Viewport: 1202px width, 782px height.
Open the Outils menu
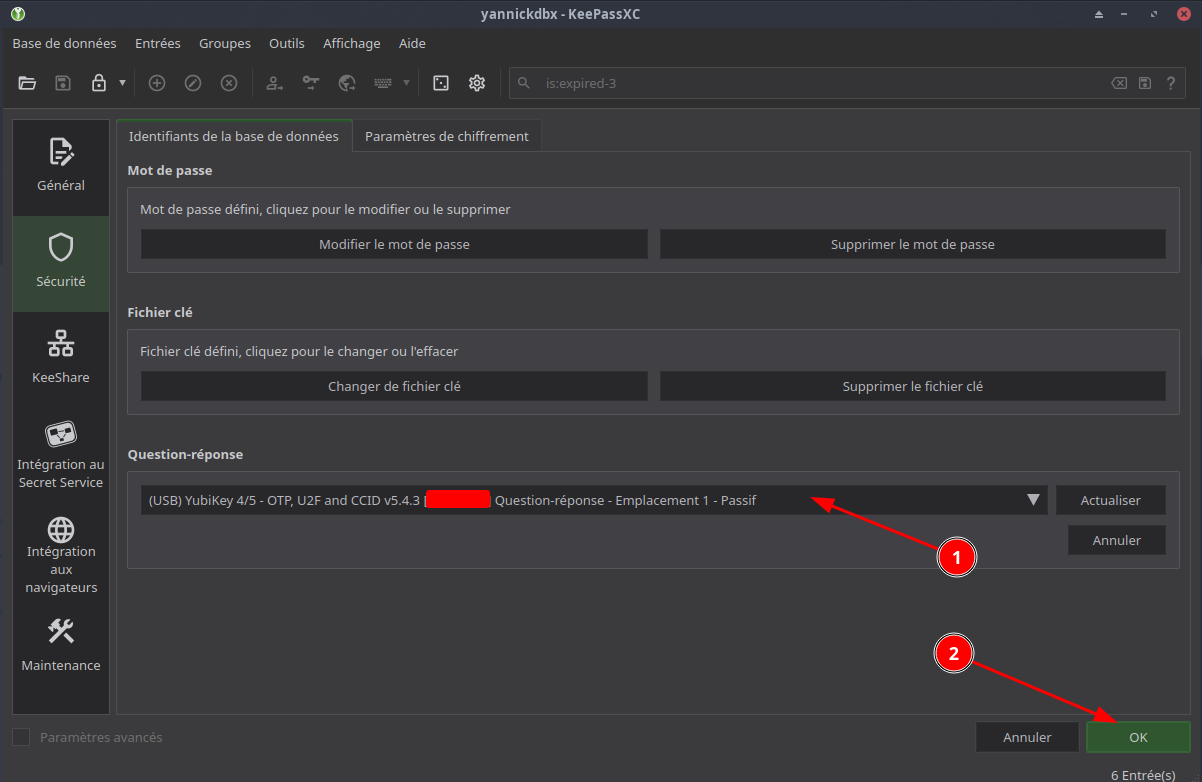286,43
